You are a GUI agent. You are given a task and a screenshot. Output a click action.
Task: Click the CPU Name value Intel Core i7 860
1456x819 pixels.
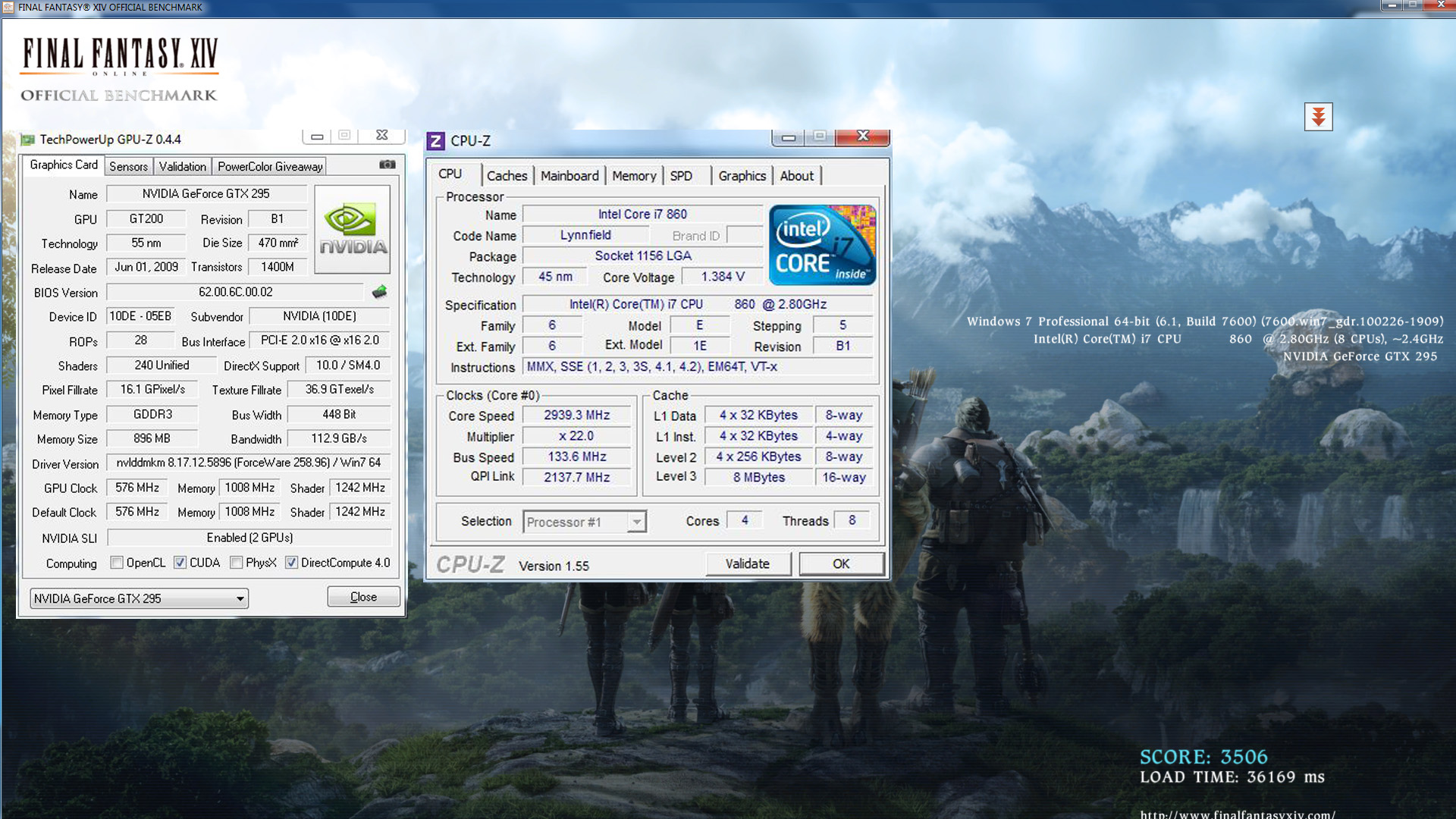pos(642,215)
